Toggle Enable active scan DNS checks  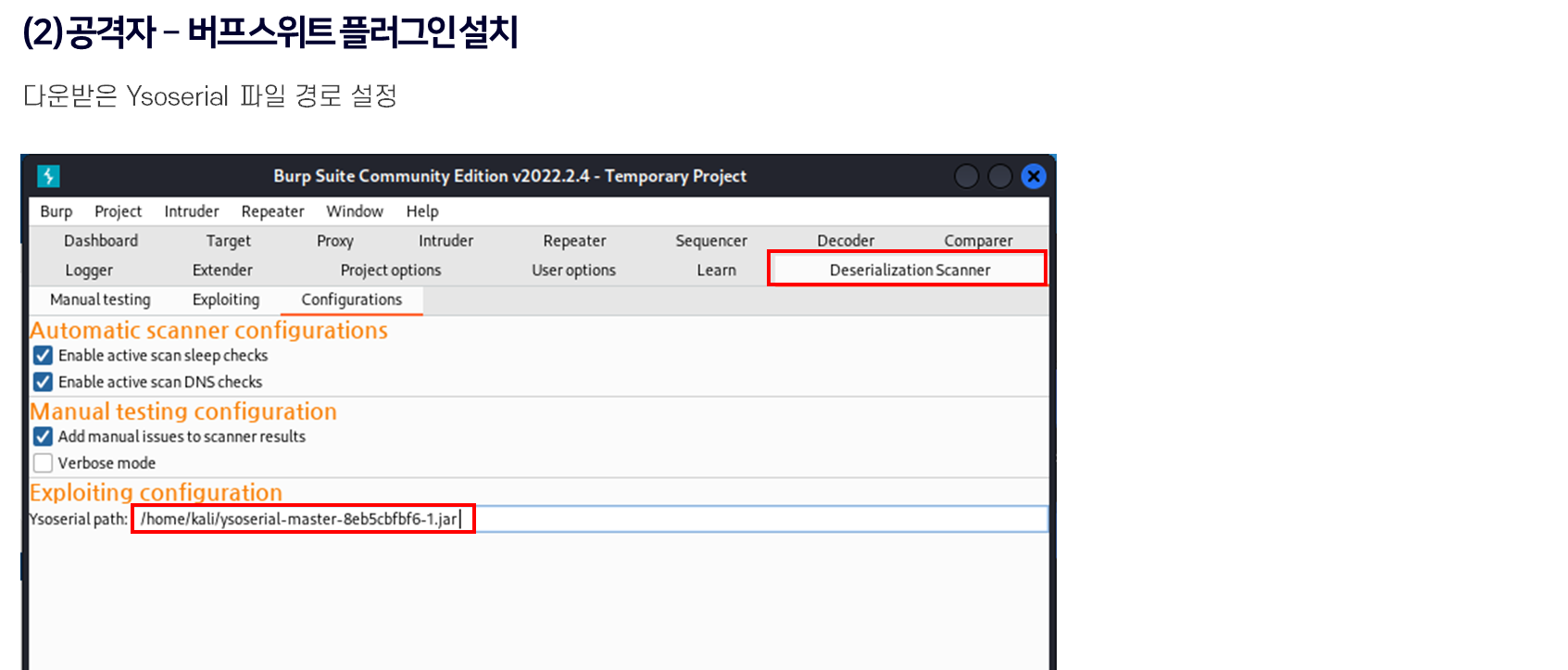point(43,382)
